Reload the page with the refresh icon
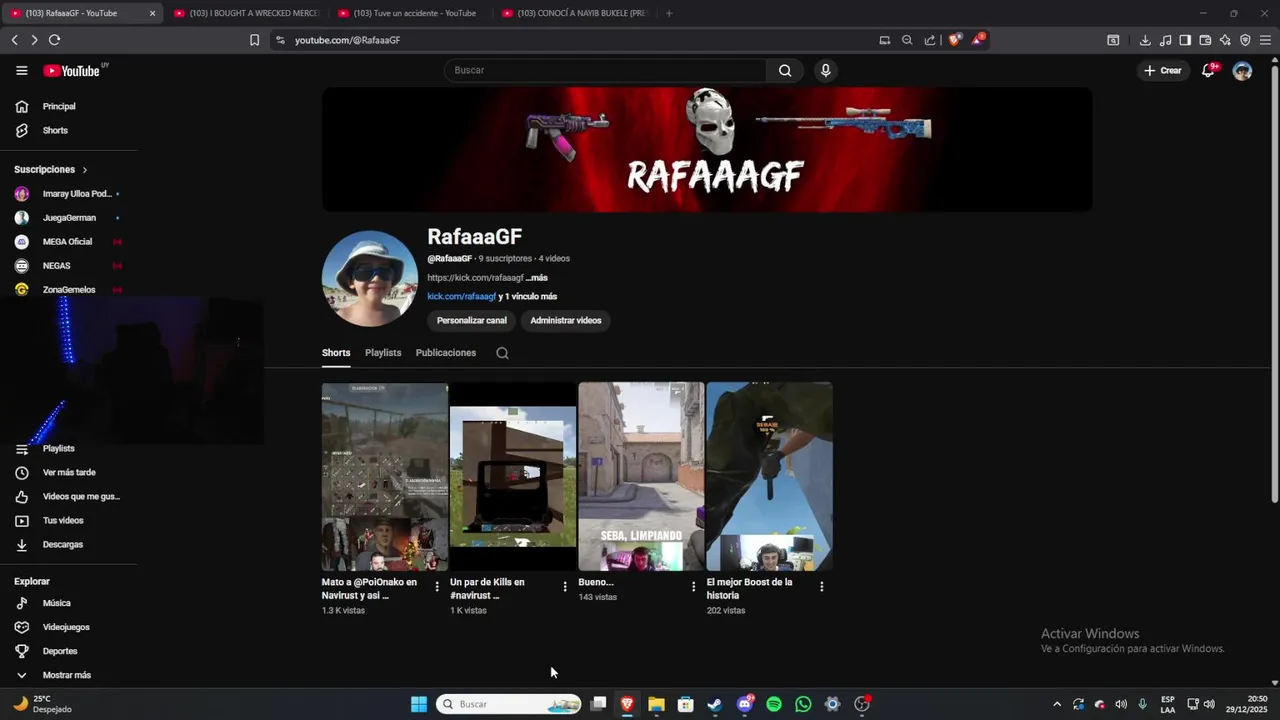This screenshot has height=720, width=1280. click(54, 40)
